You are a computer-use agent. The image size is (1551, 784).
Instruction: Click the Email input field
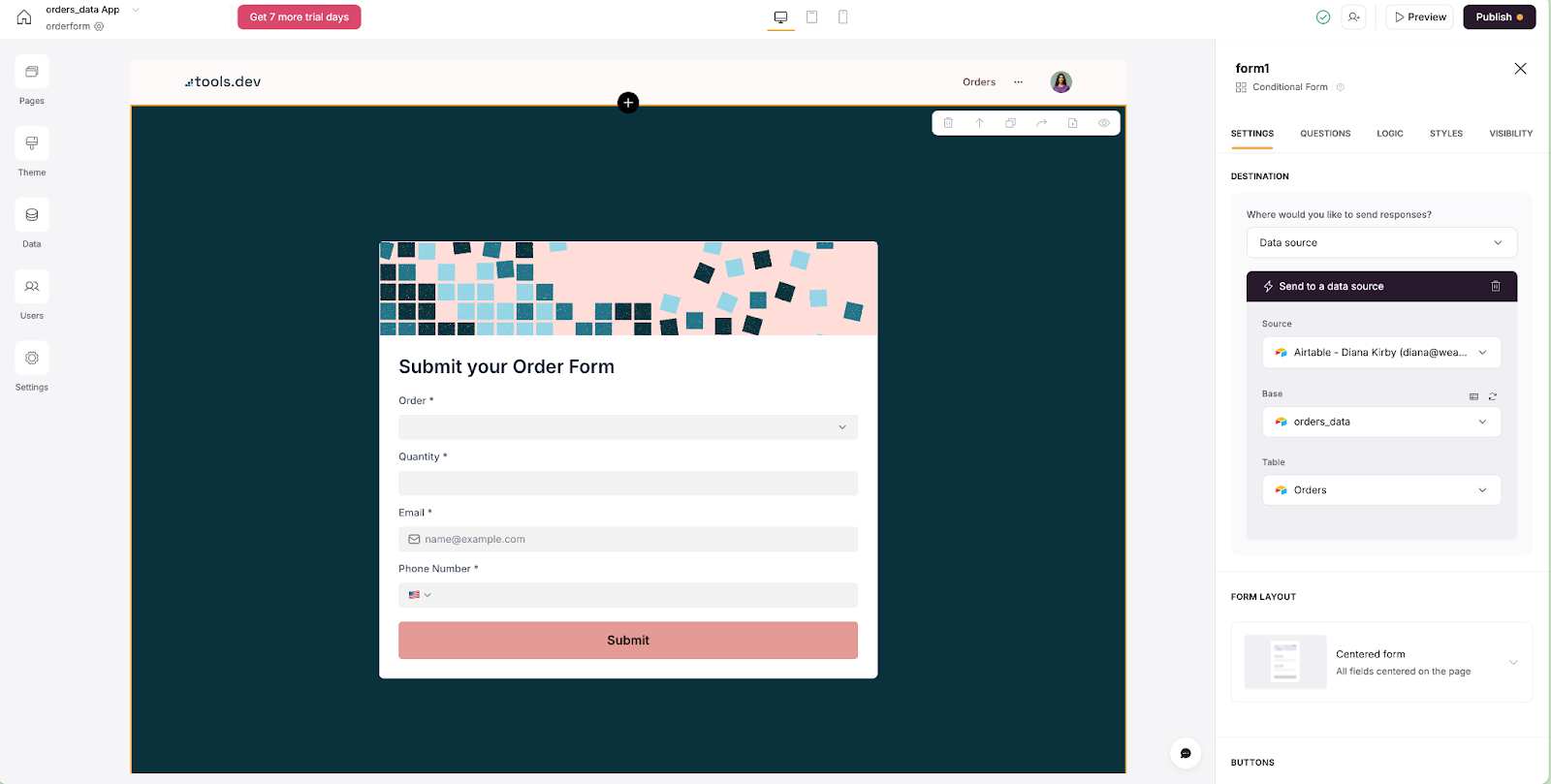pyautogui.click(x=628, y=540)
